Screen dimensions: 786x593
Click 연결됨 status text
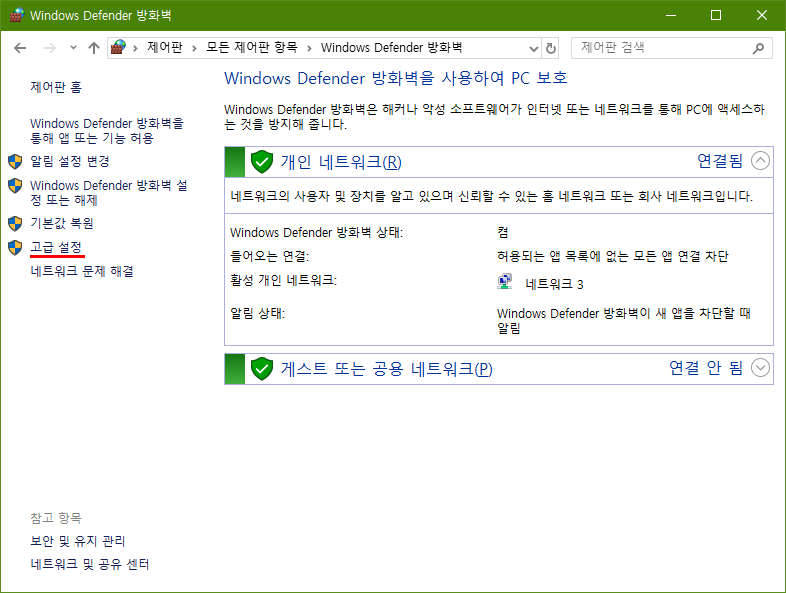720,161
